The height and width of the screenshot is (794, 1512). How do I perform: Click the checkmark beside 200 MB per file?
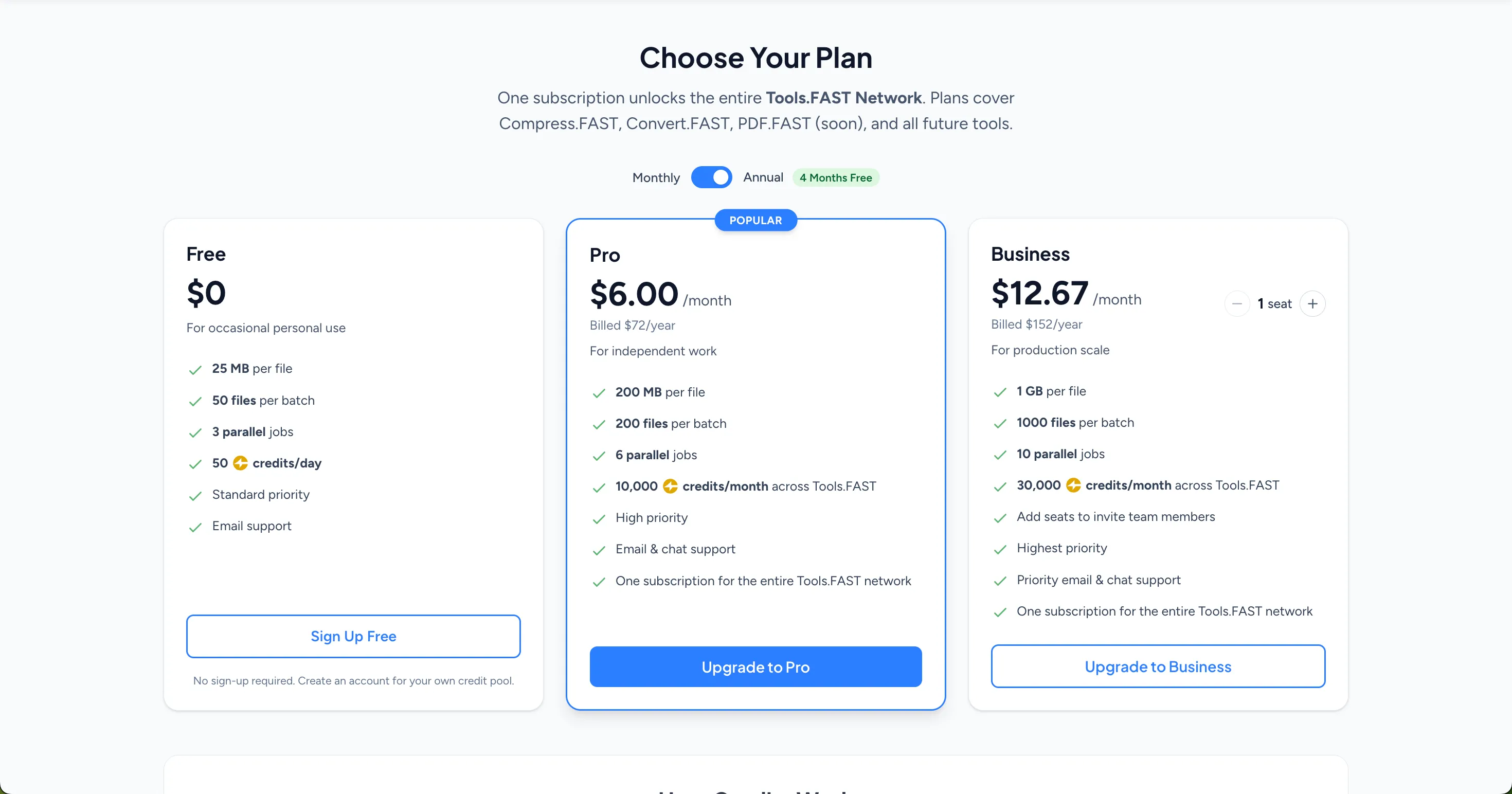point(599,393)
